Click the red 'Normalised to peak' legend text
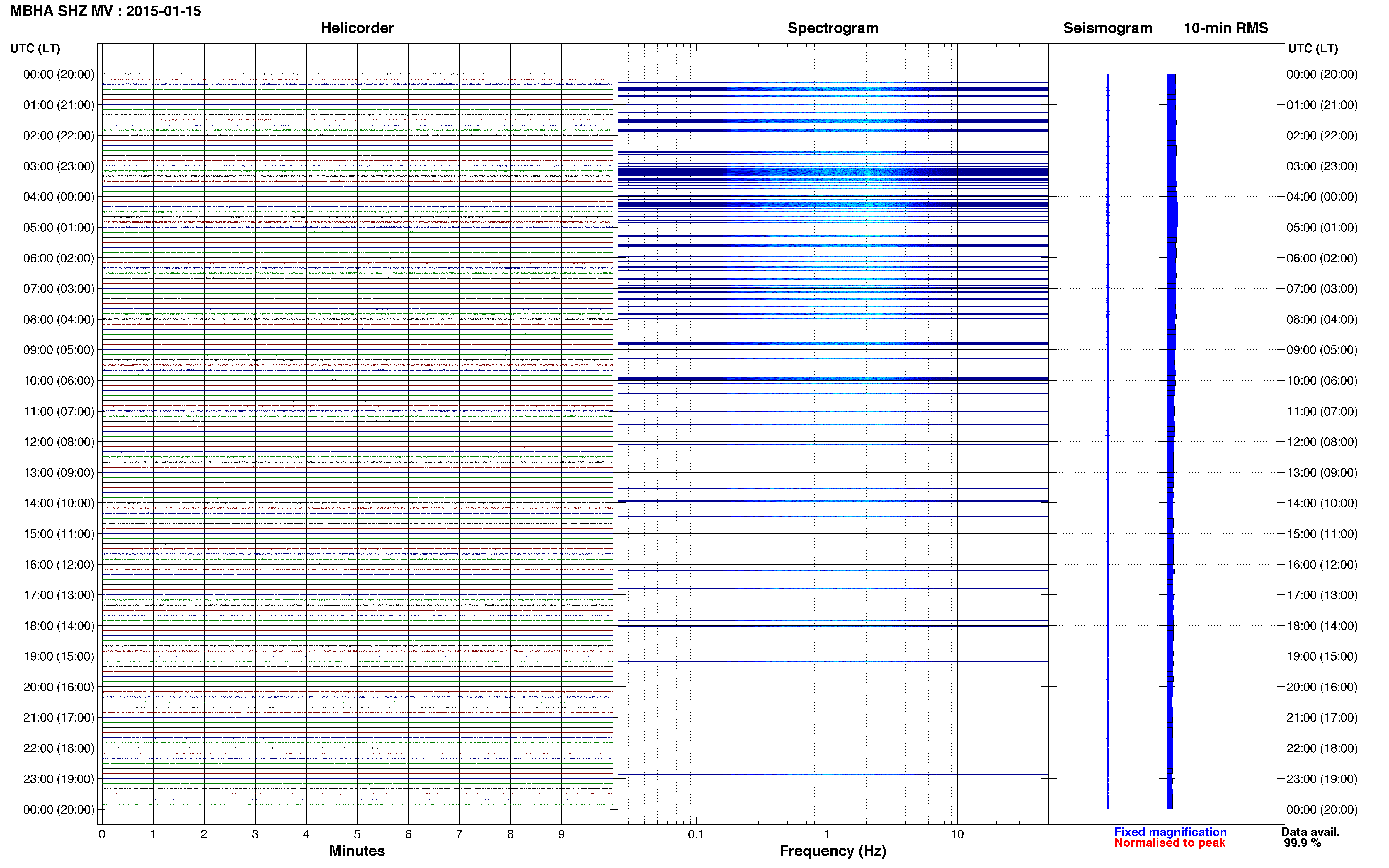The image size is (1389, 868). (x=1170, y=843)
